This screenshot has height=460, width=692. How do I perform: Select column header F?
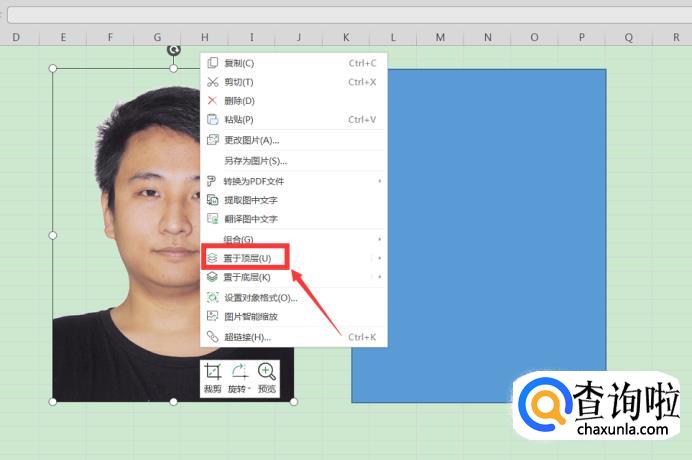point(110,38)
